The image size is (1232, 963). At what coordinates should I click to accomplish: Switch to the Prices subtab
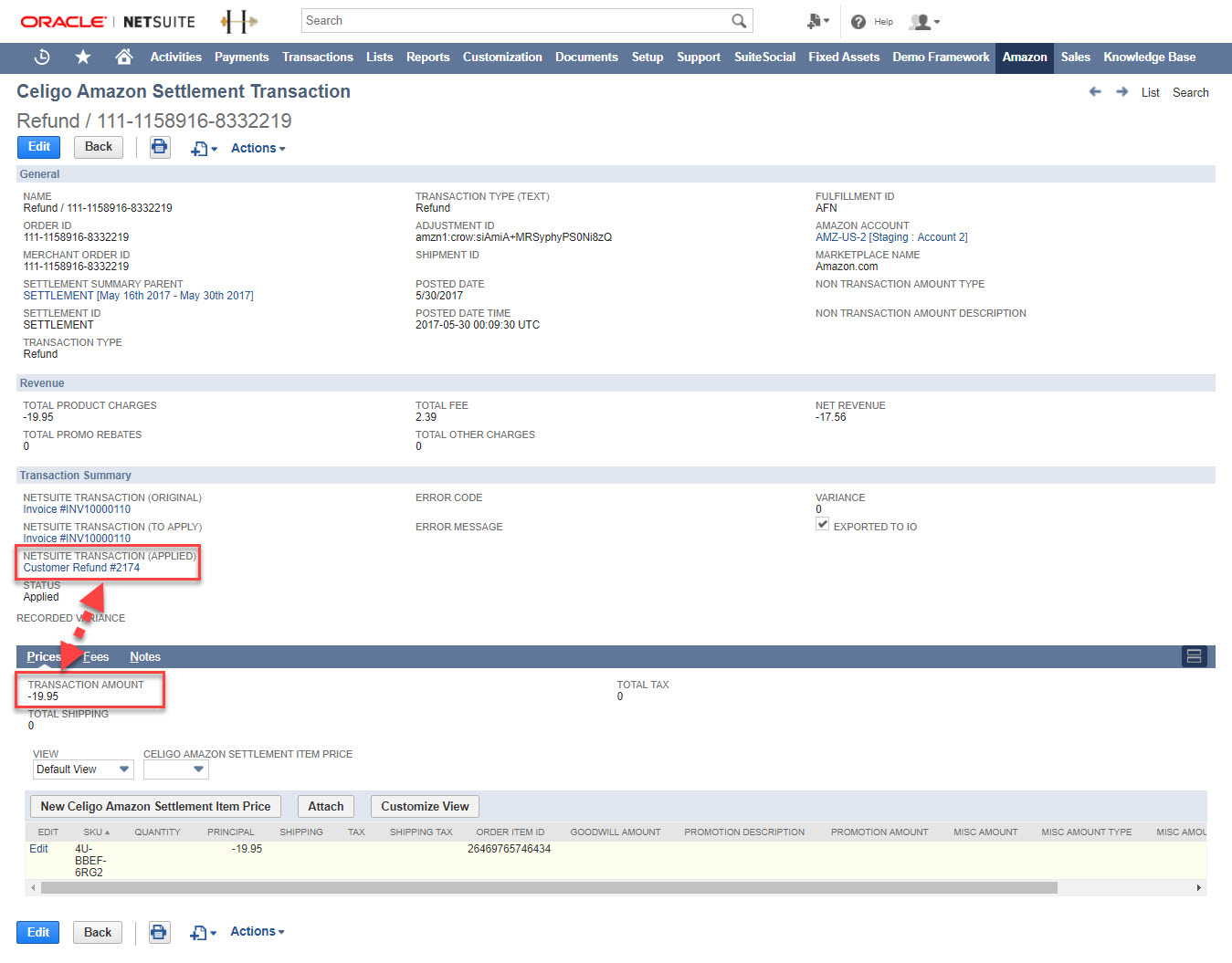point(44,656)
